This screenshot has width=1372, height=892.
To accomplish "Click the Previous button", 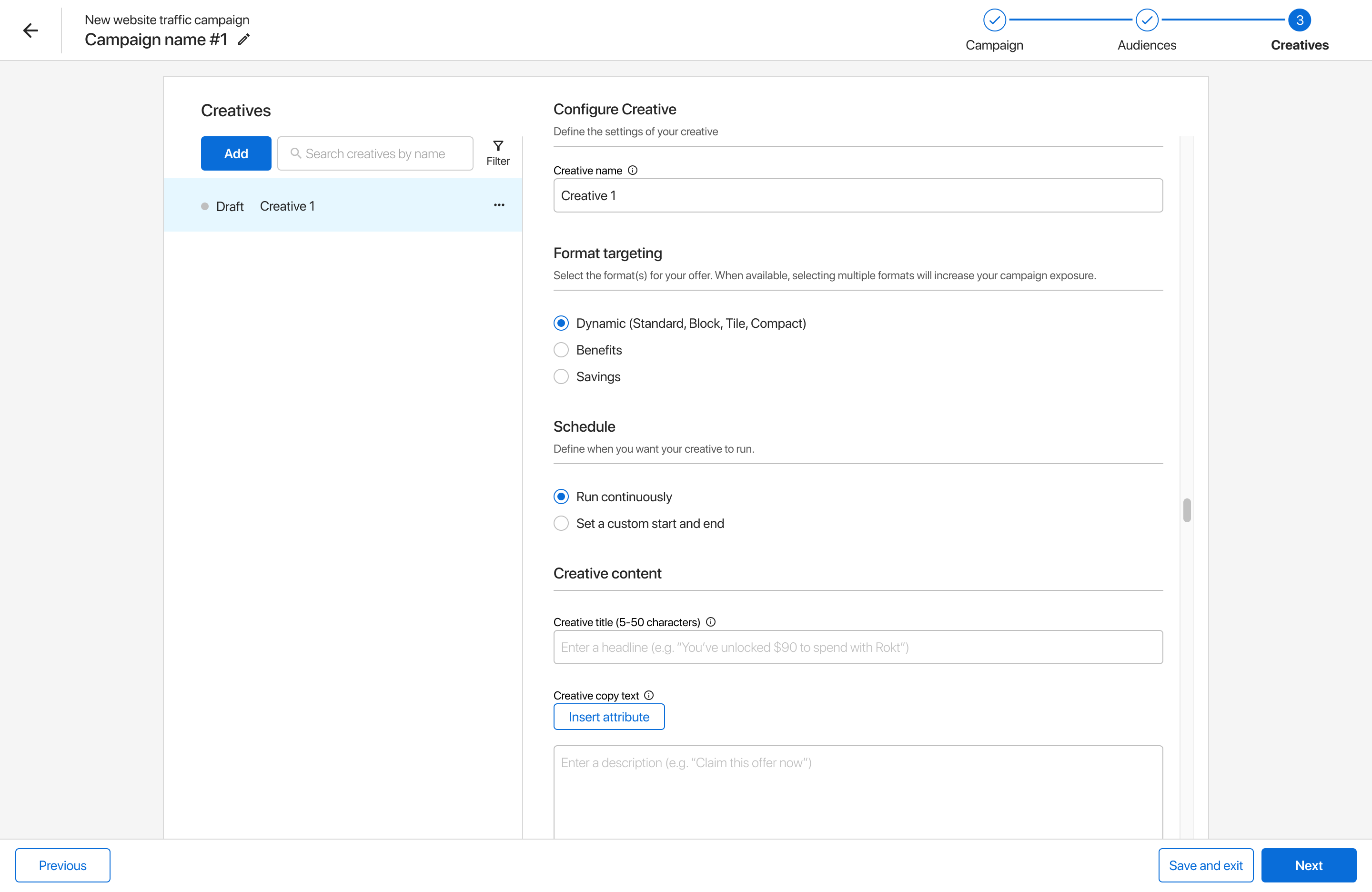I will tap(63, 865).
